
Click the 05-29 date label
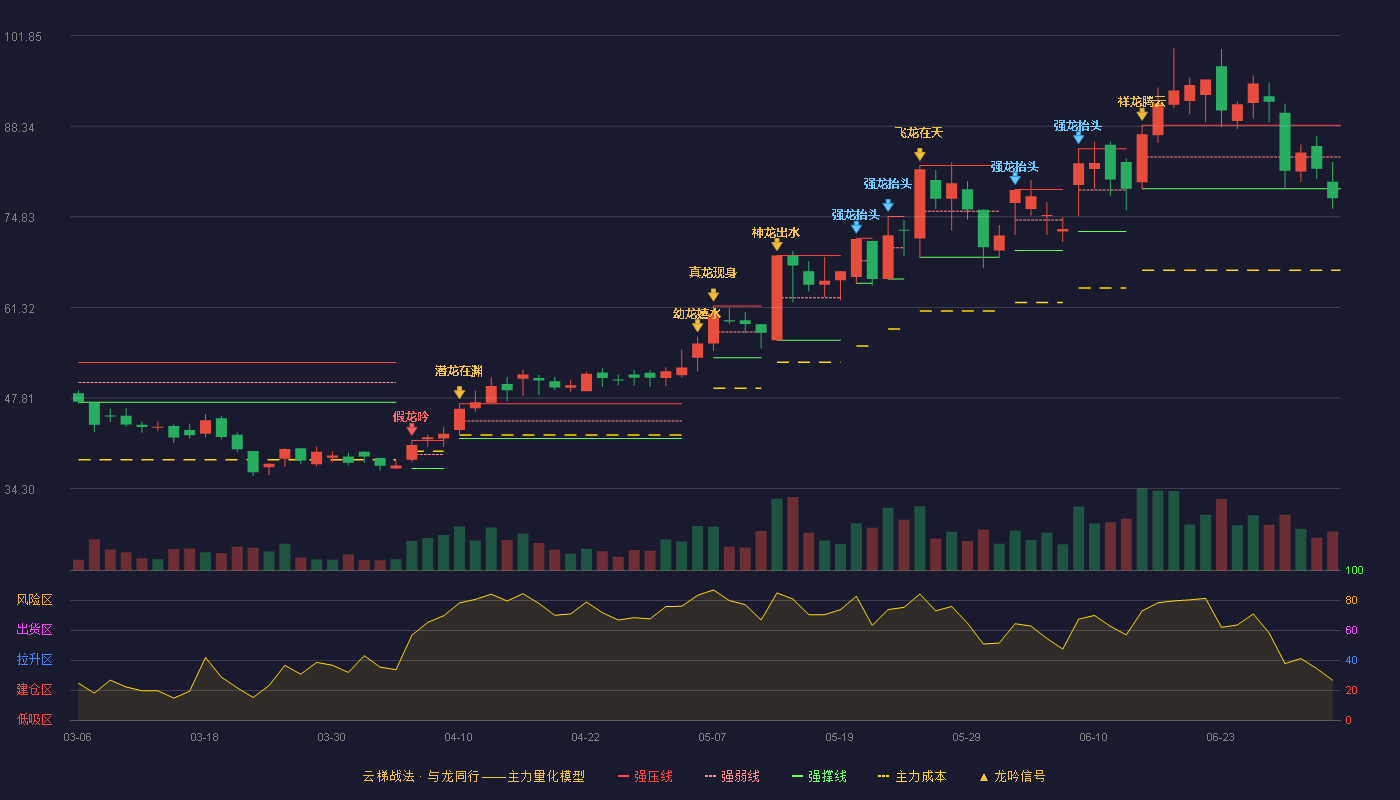tap(966, 737)
